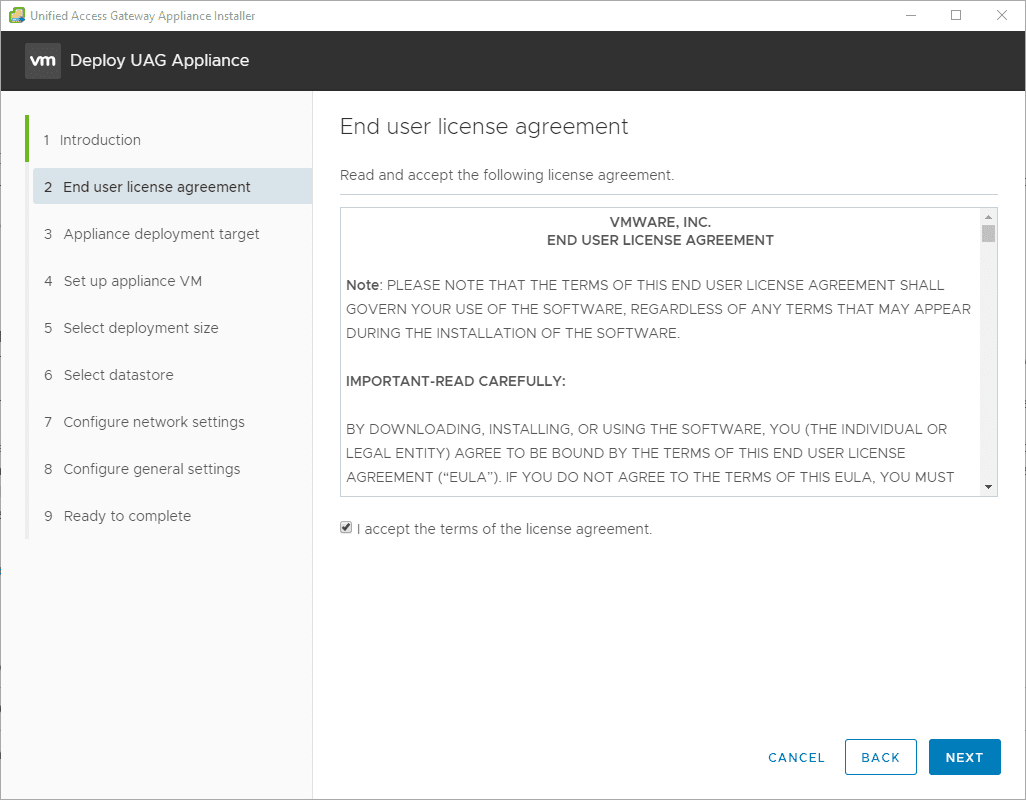Go to Configure network settings step
The image size is (1026, 800).
154,422
